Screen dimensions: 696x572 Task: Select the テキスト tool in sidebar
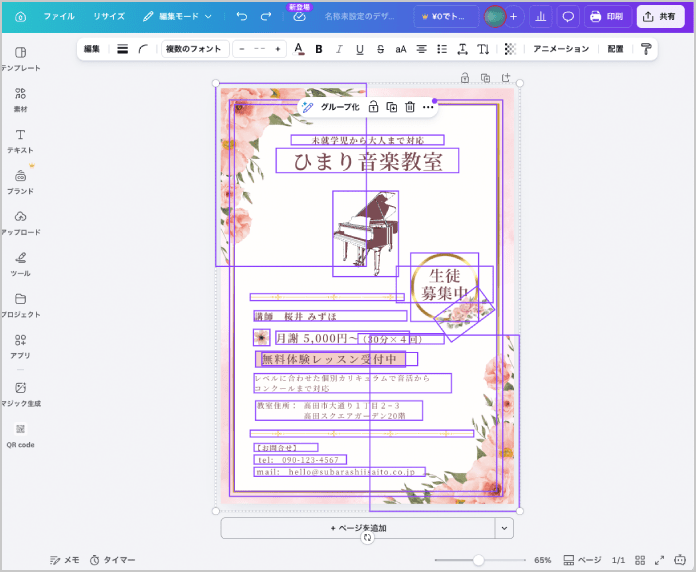pos(20,140)
